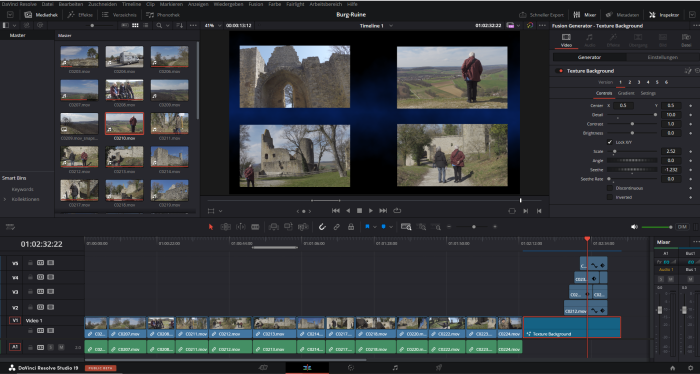This screenshot has height=374, width=700.
Task: Toggle the Linked Selection chain icon
Action: click(x=337, y=227)
